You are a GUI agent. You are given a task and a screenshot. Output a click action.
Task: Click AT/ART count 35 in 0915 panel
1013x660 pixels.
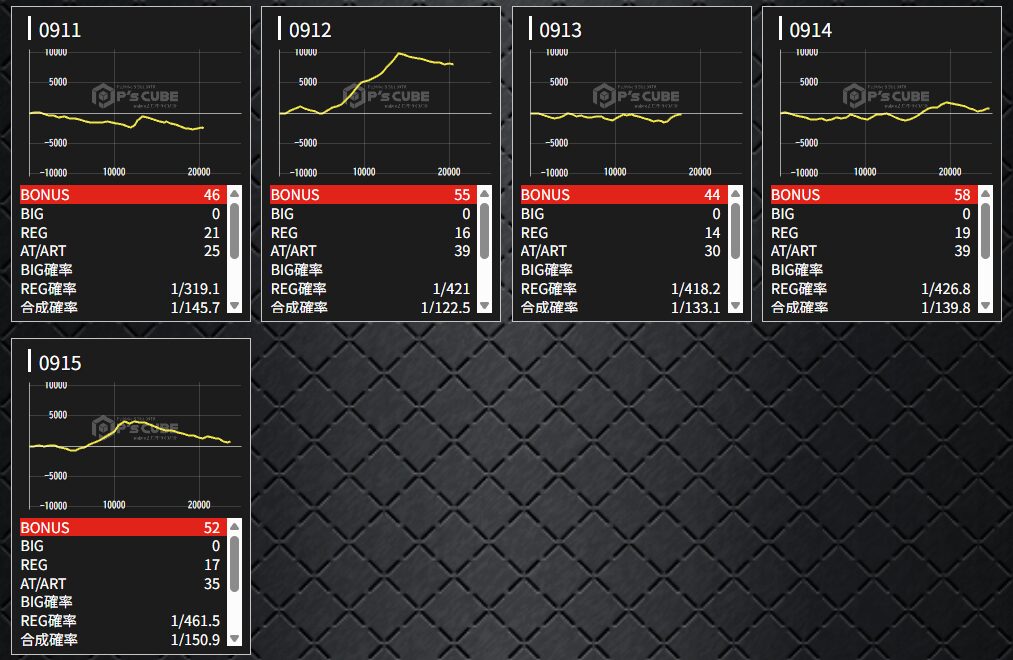point(212,584)
